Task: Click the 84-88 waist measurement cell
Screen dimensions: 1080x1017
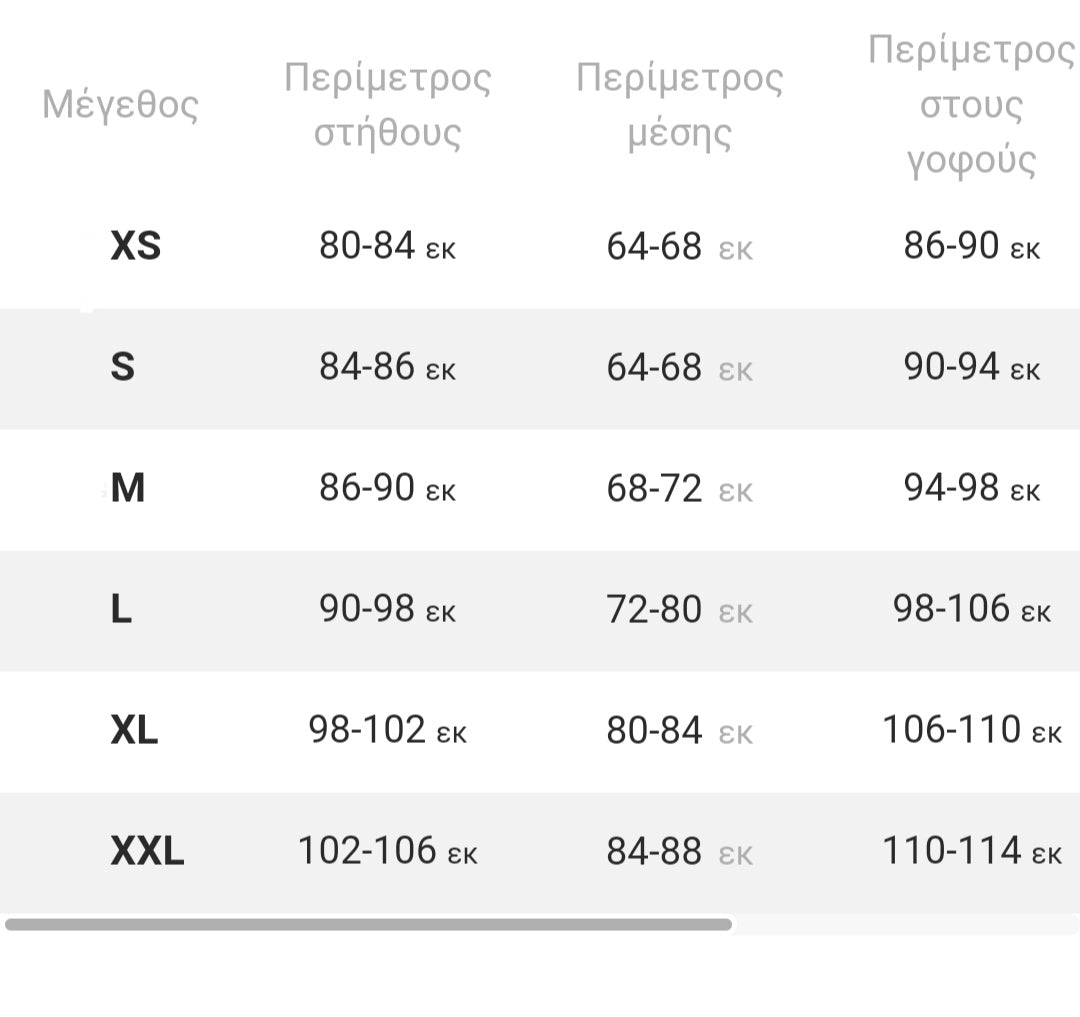Action: click(x=679, y=852)
